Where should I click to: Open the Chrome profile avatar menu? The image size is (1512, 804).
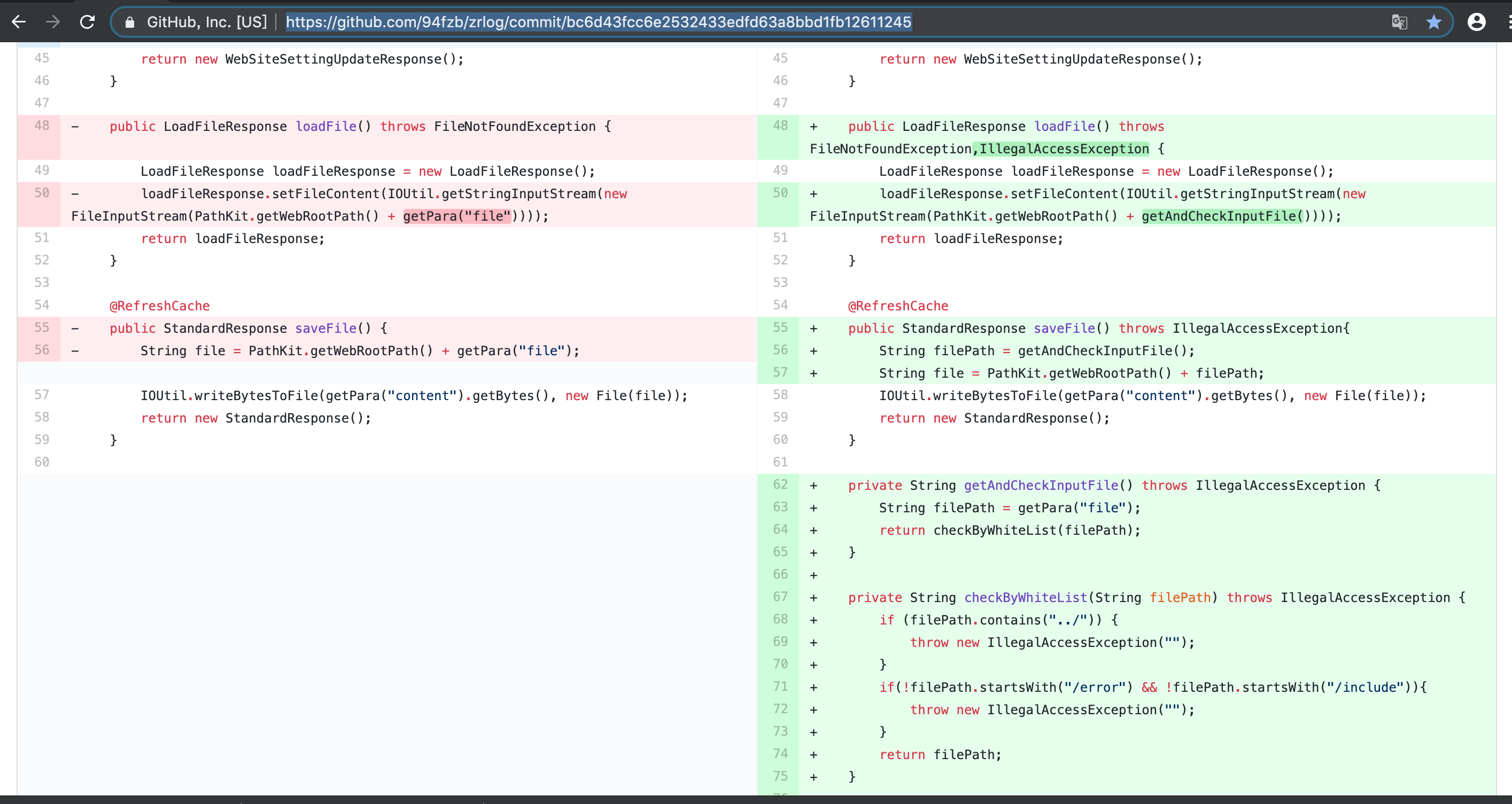(x=1477, y=22)
